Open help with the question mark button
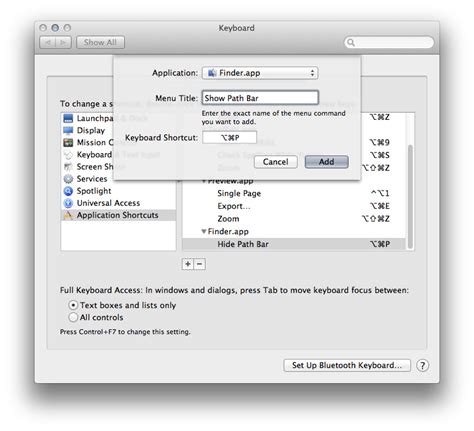The height and width of the screenshot is (431, 474). (422, 365)
